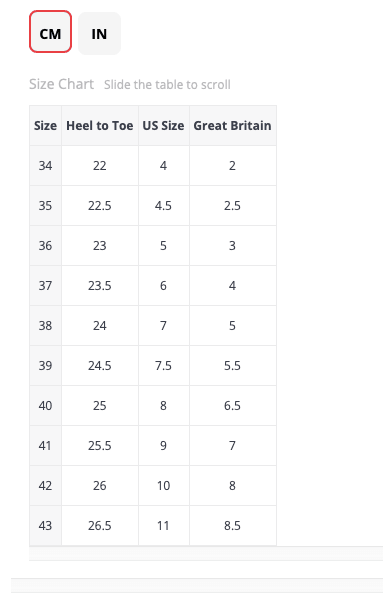Screen dimensions: 383x600
Task: Click the 26.5 heel to toe cell
Action: click(99, 525)
